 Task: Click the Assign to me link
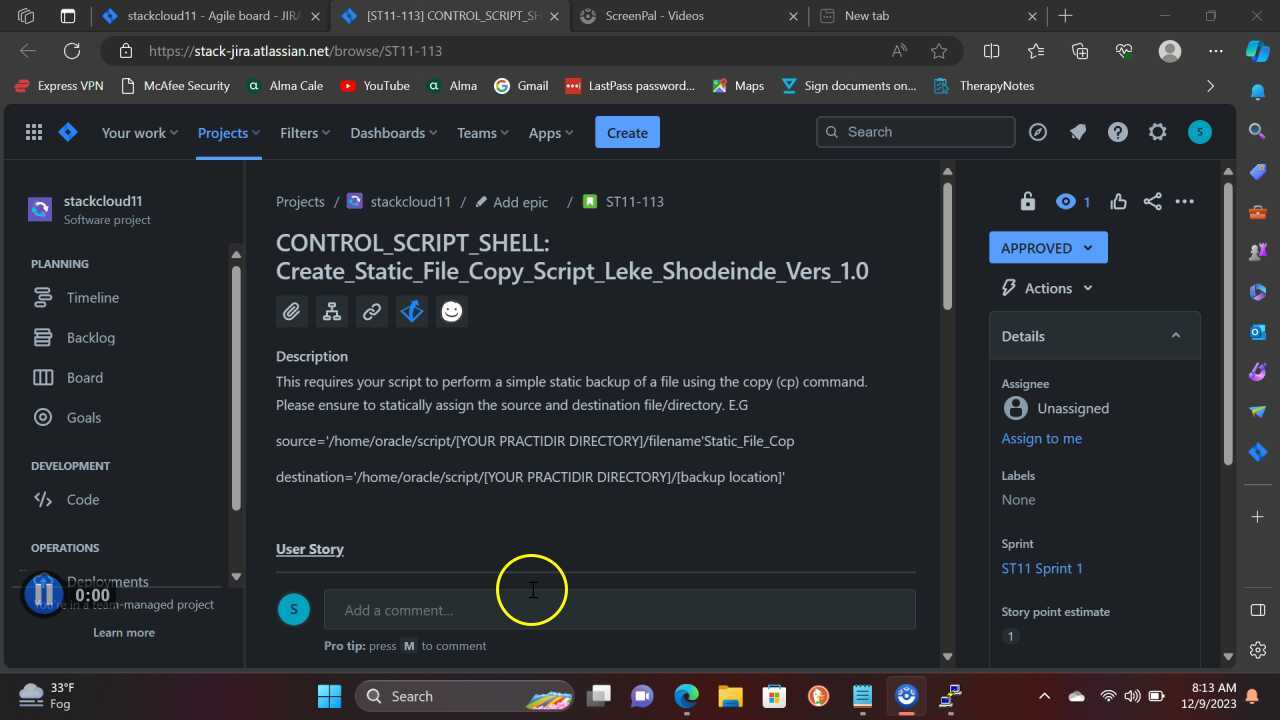1041,438
